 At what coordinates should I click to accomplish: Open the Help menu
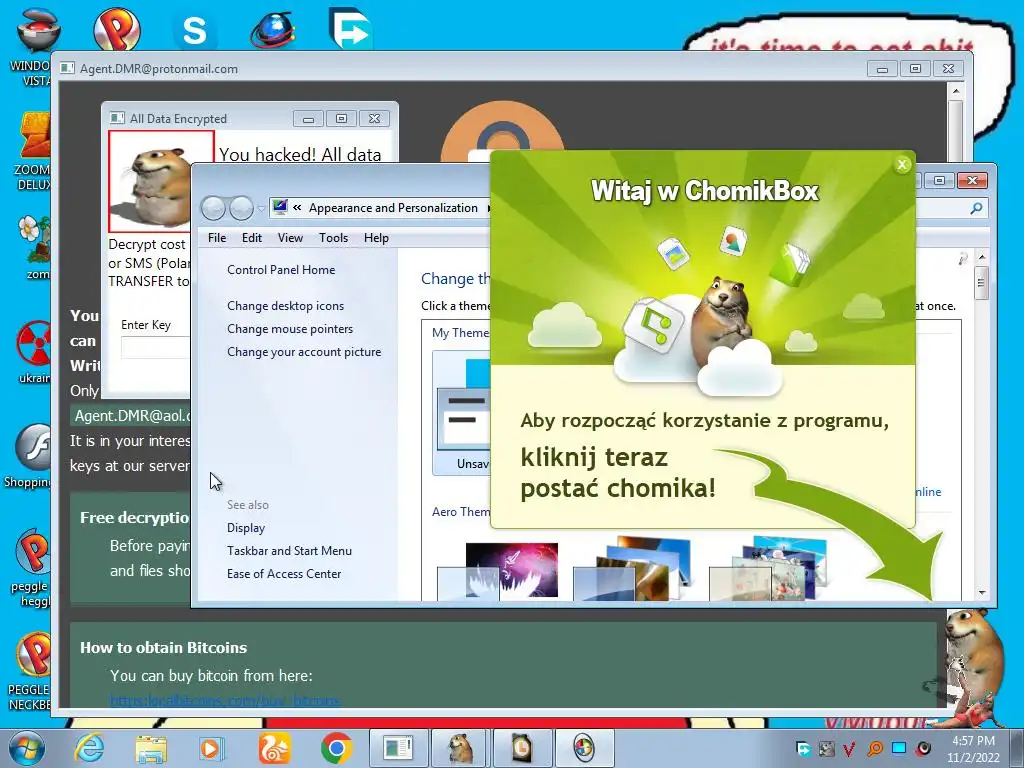[376, 238]
